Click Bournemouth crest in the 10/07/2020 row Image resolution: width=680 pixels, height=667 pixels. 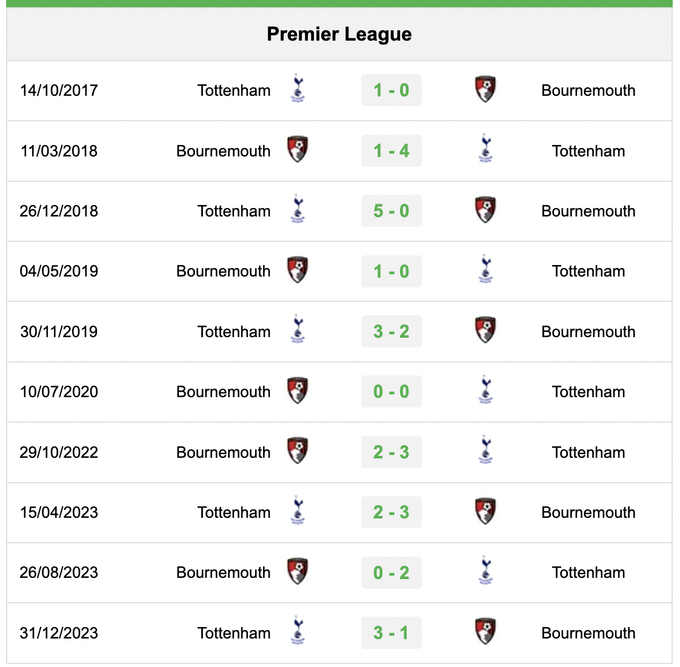click(x=298, y=390)
